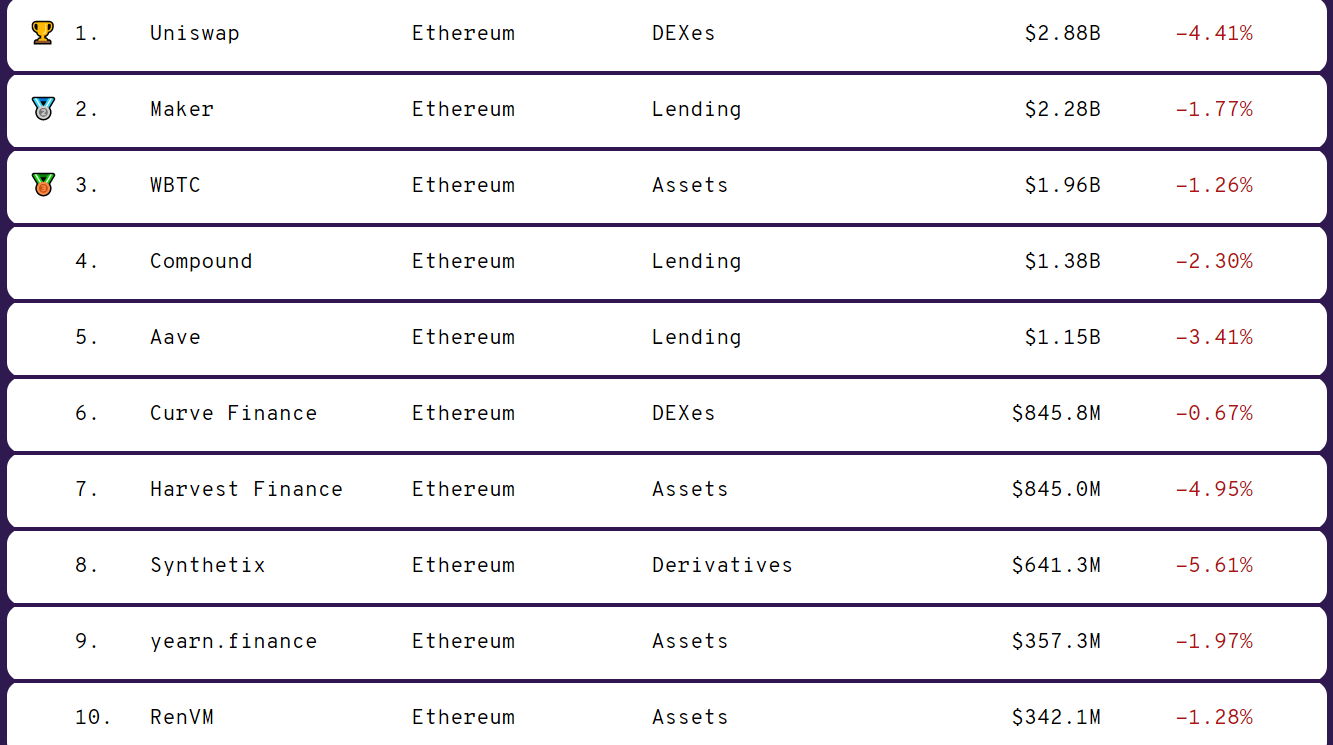Click the -5.61% change for Synthetix

1213,565
